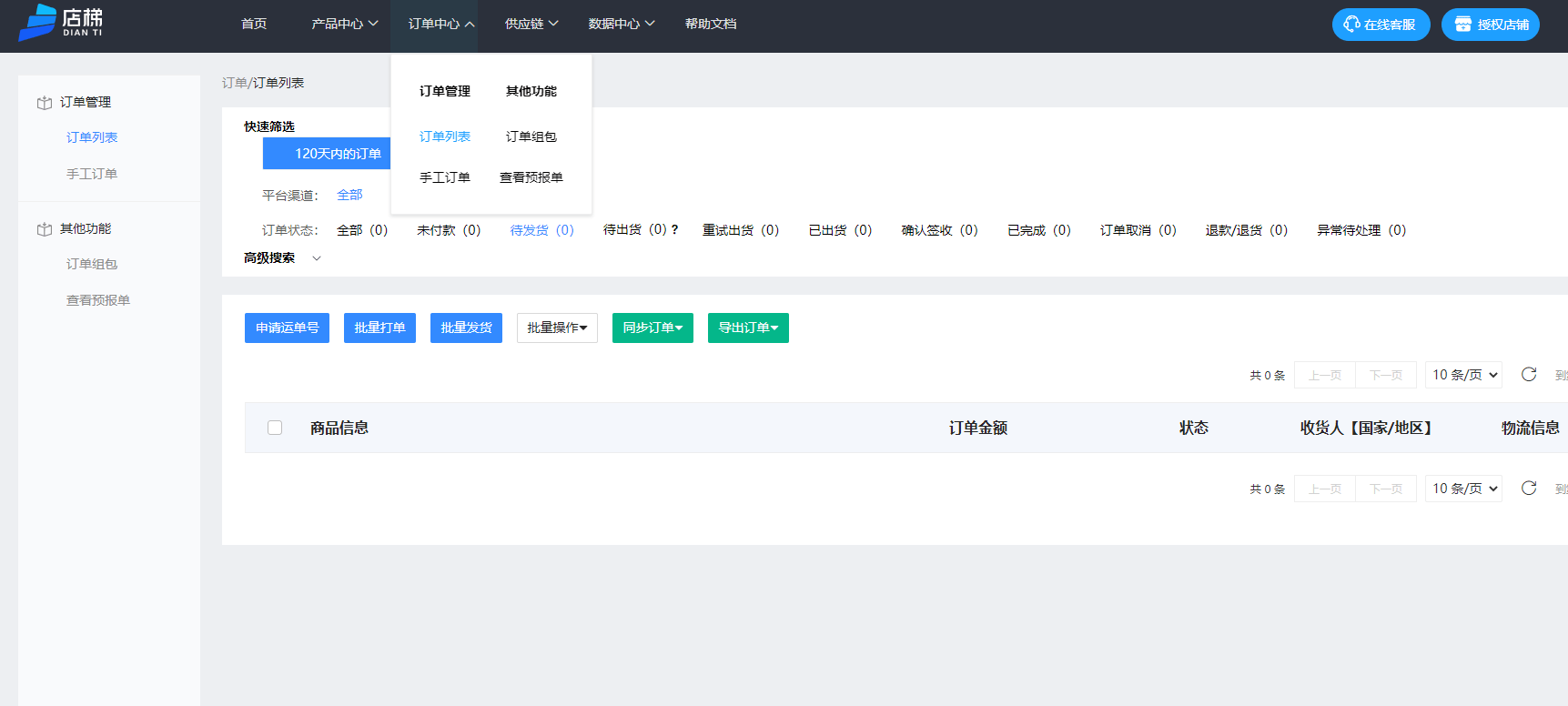The image size is (1568, 706).
Task: Click the 批量发货 button
Action: pos(466,328)
